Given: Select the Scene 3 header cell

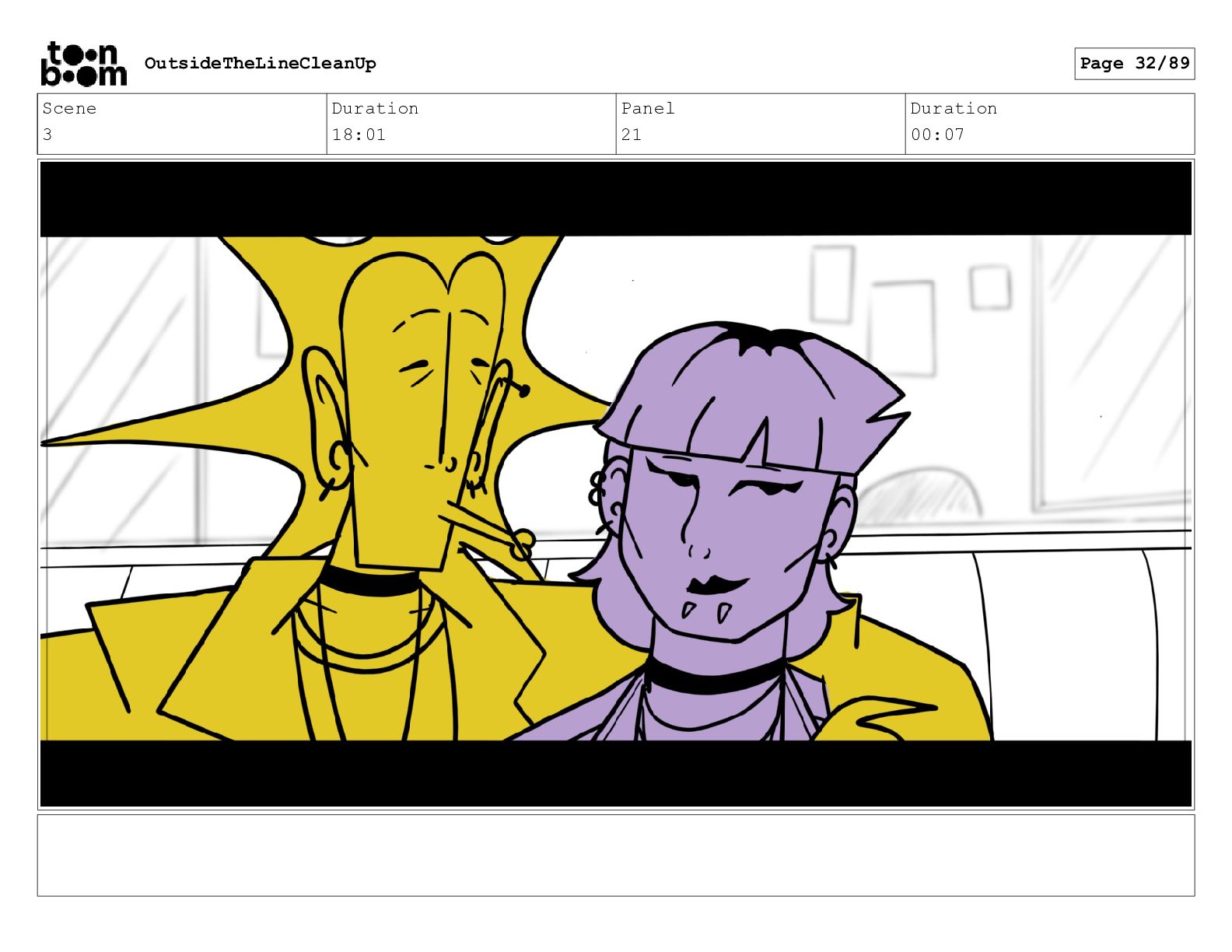Looking at the screenshot, I should point(182,124).
